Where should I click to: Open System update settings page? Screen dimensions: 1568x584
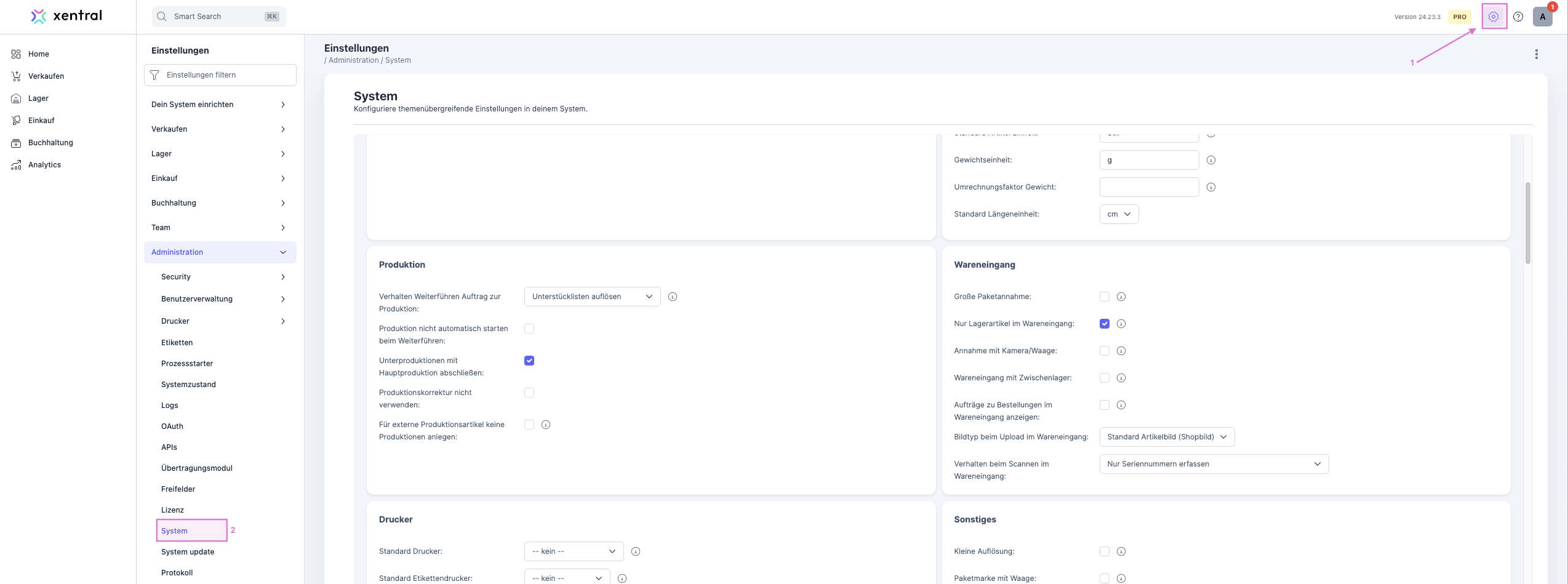point(188,552)
